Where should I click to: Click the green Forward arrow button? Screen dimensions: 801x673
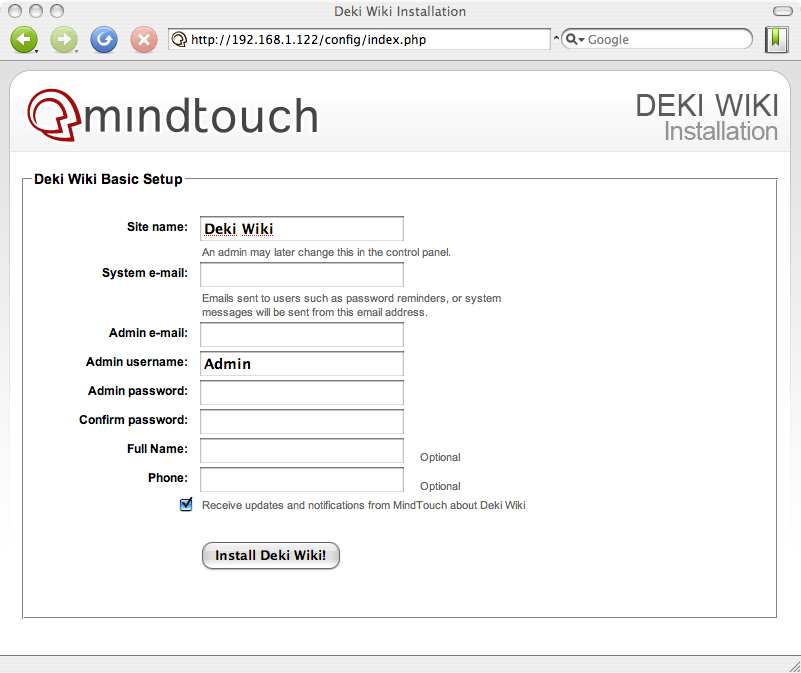tap(64, 39)
